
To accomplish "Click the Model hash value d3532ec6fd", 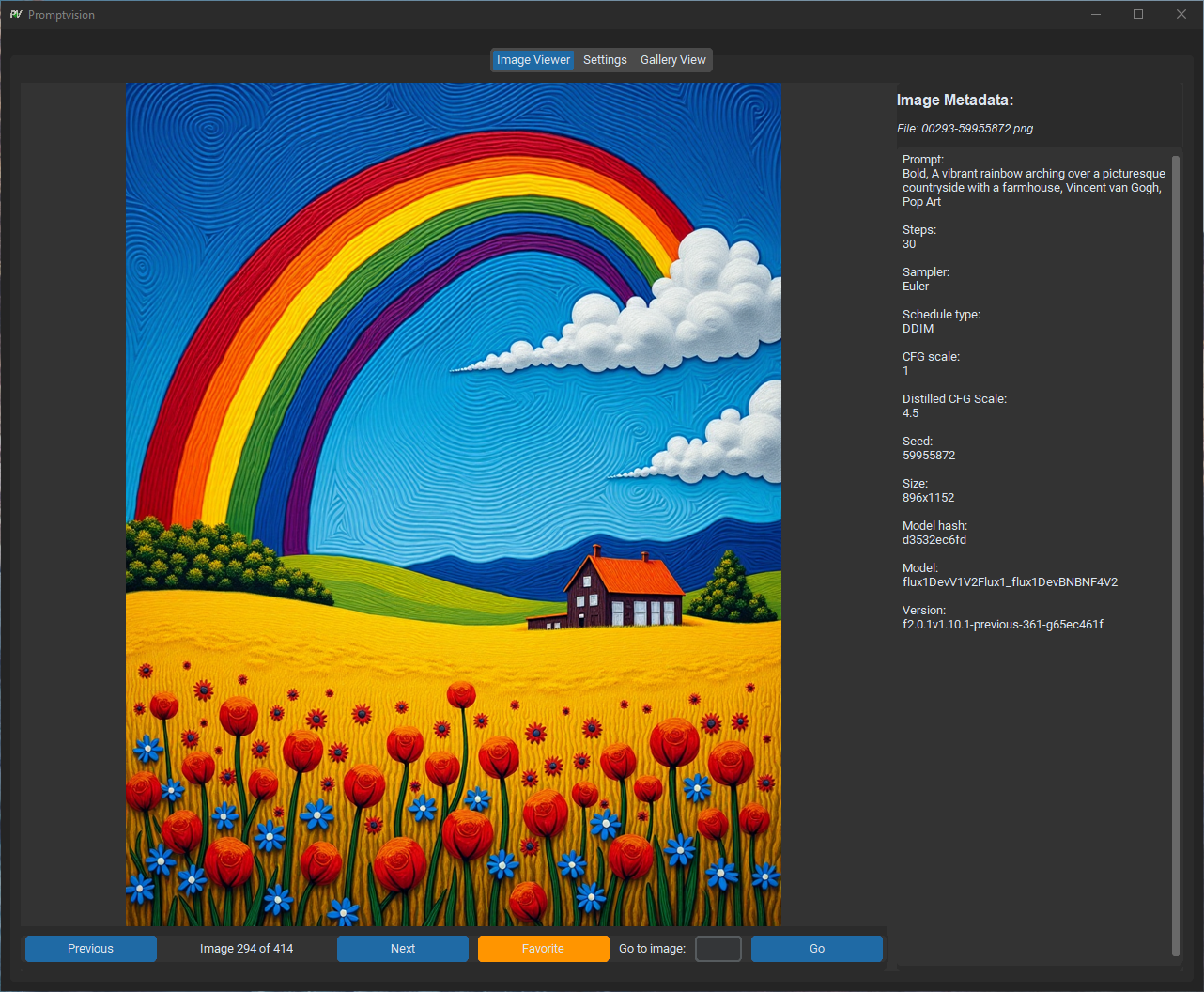I will (934, 540).
